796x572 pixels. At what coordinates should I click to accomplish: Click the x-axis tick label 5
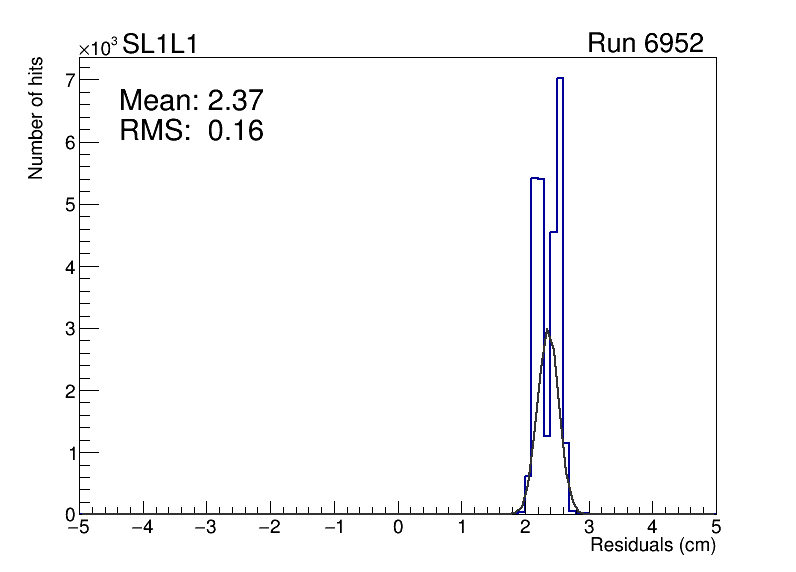(716, 527)
